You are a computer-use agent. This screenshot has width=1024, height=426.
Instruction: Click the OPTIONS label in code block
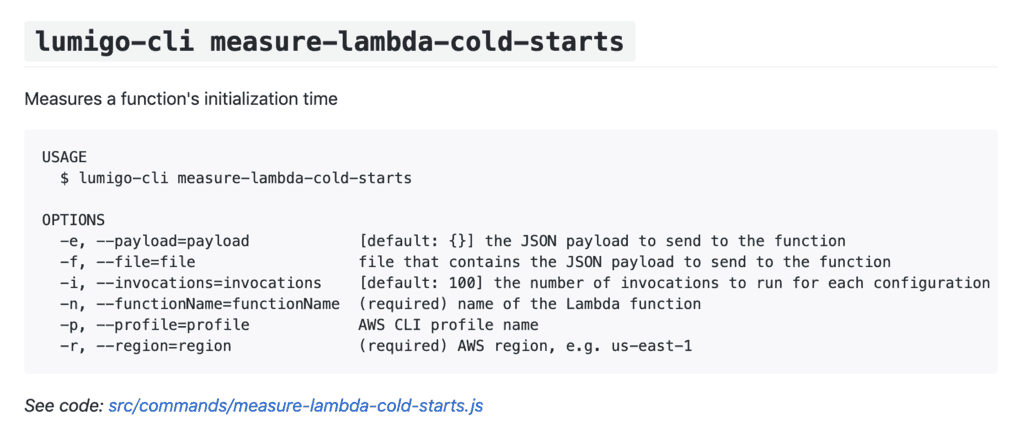pyautogui.click(x=73, y=220)
